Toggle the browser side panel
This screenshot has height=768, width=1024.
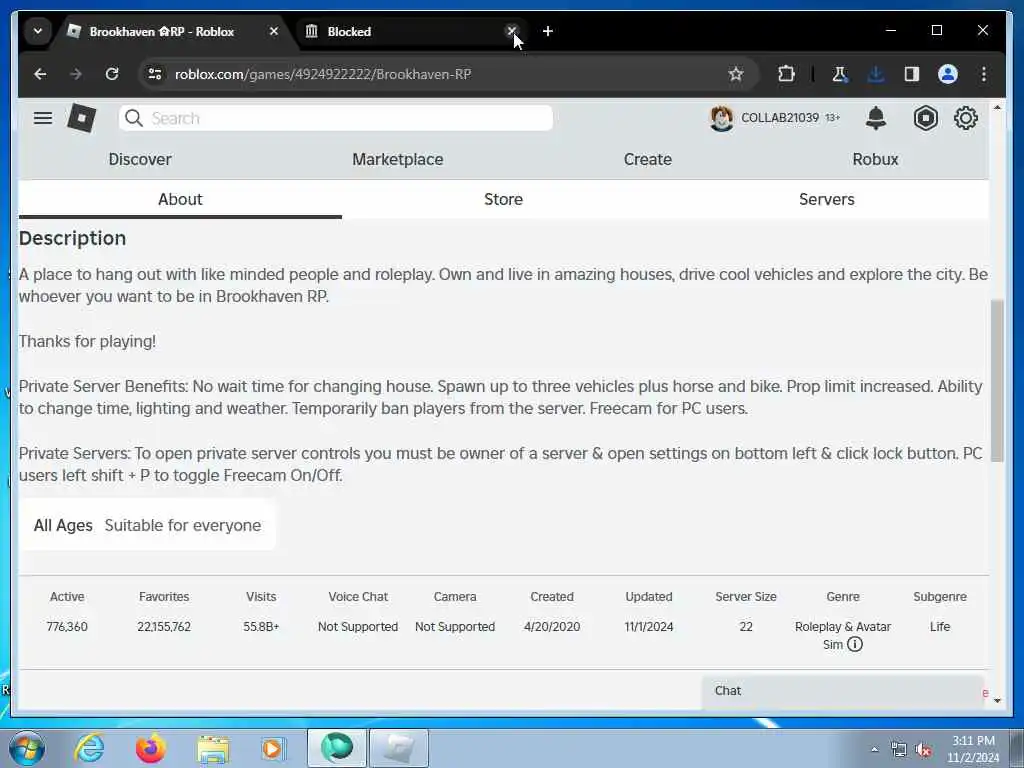coord(912,74)
